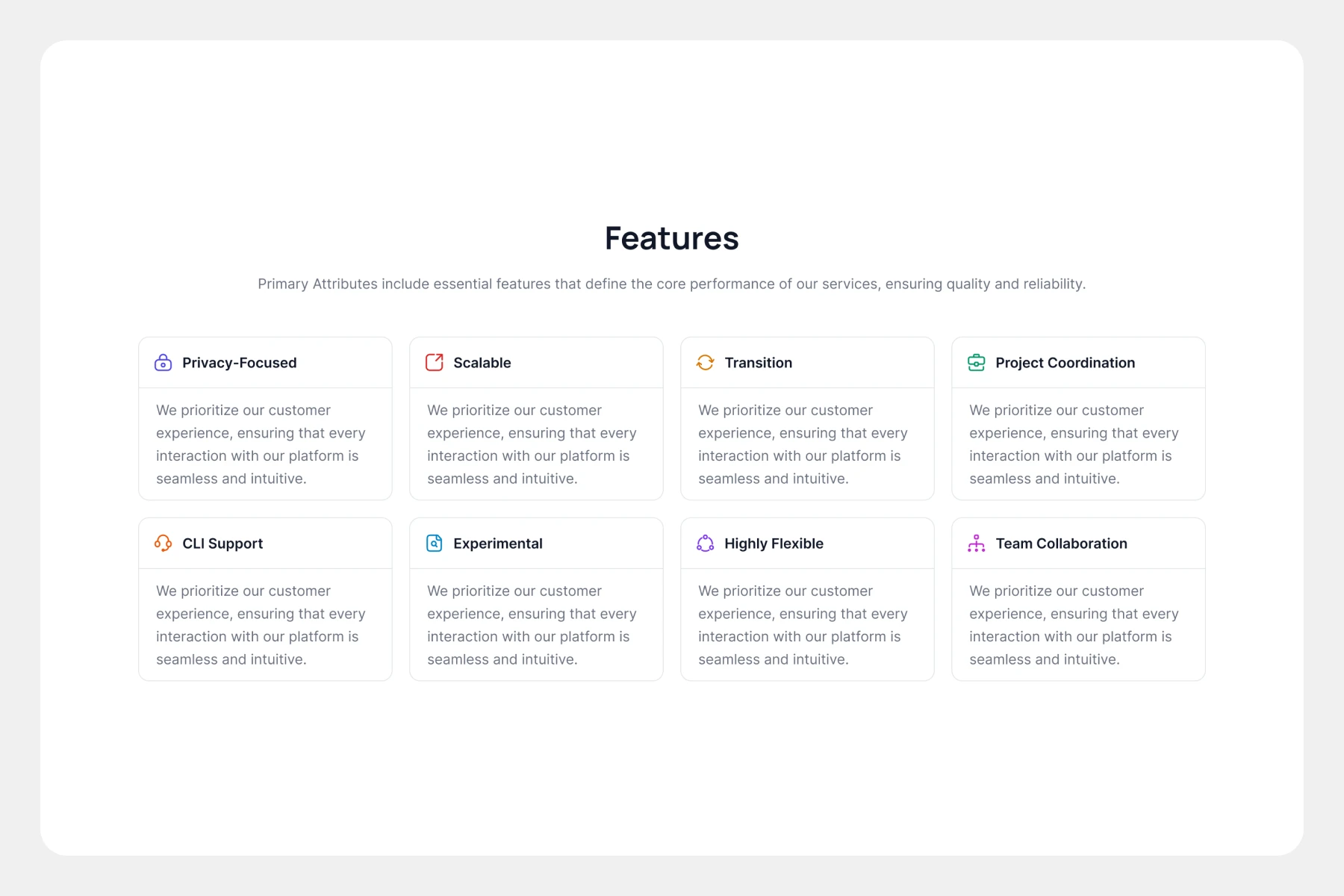Viewport: 1344px width, 896px height.
Task: Open the Experimental feature heading
Action: coord(497,544)
